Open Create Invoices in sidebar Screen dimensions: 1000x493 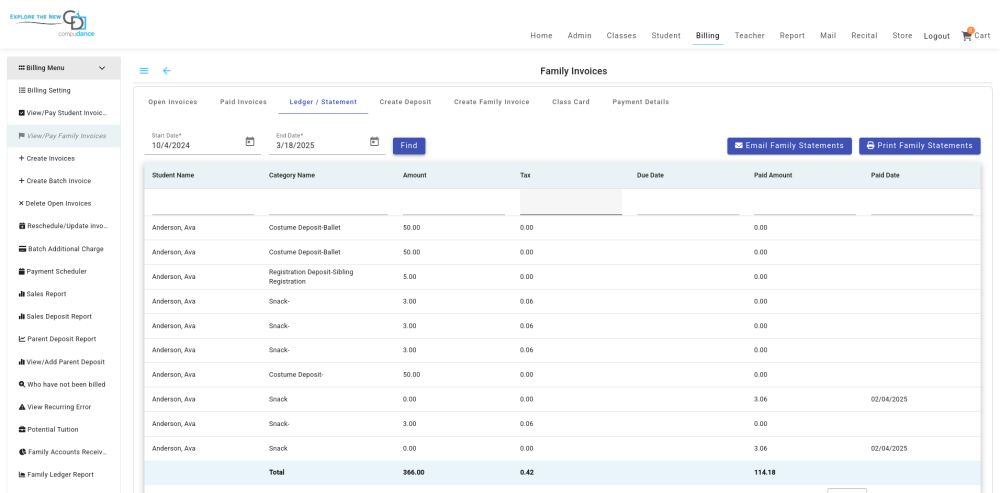click(47, 158)
